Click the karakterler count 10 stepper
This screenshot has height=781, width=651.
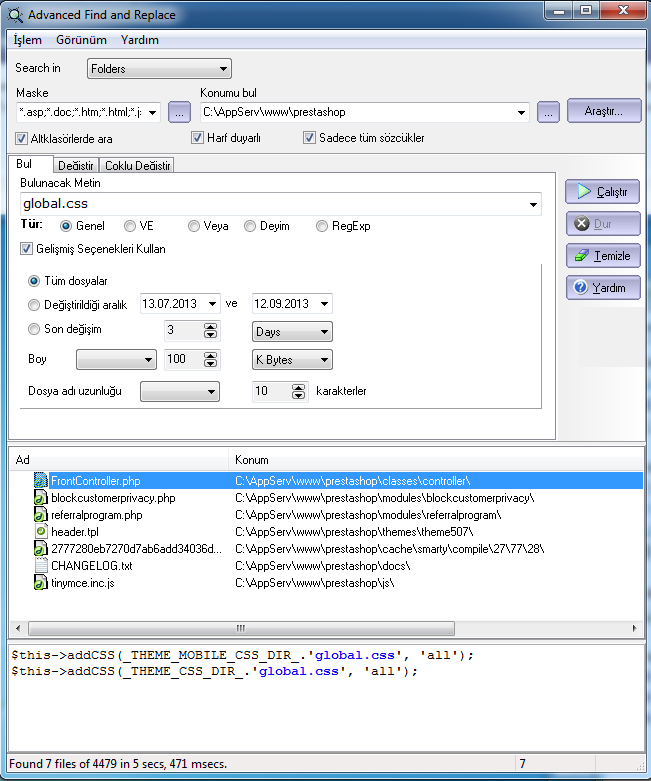[298, 391]
